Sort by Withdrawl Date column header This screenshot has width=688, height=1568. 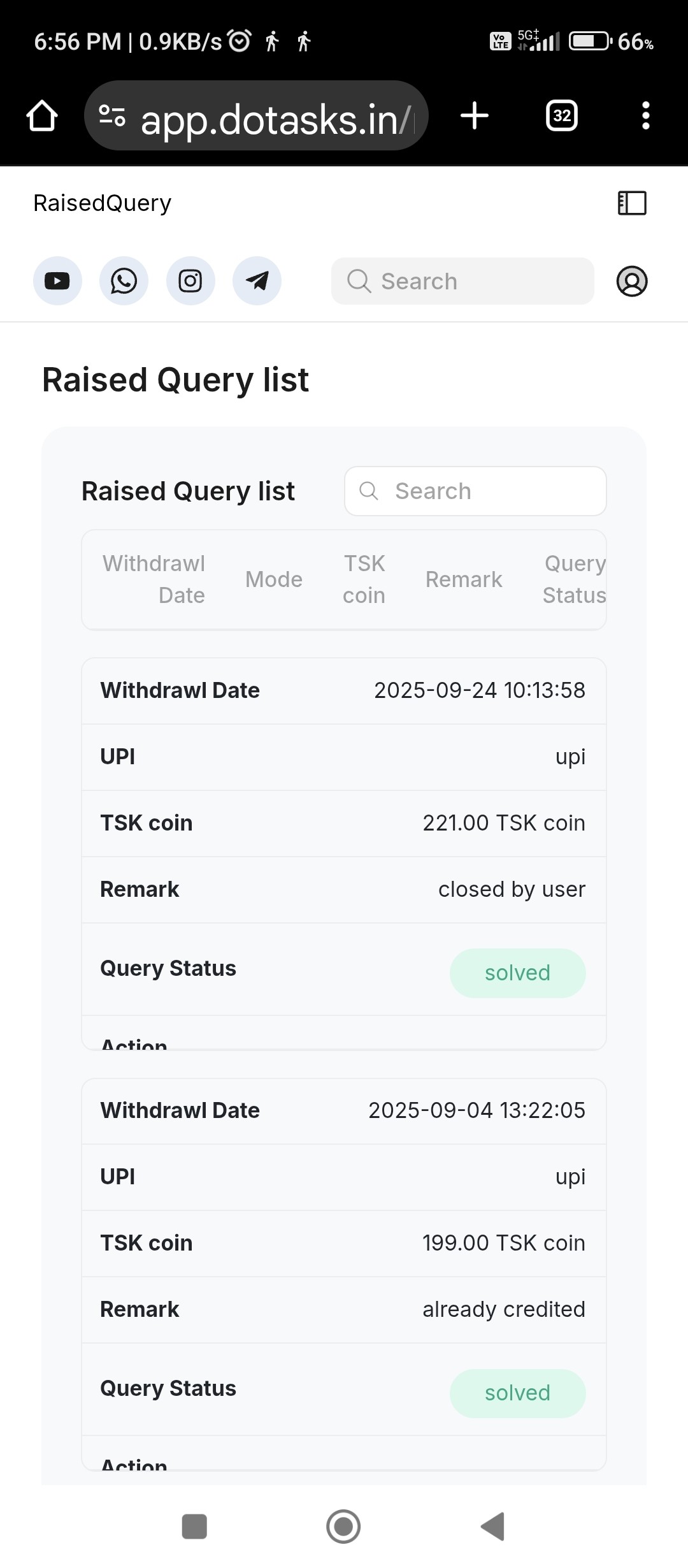pos(154,579)
